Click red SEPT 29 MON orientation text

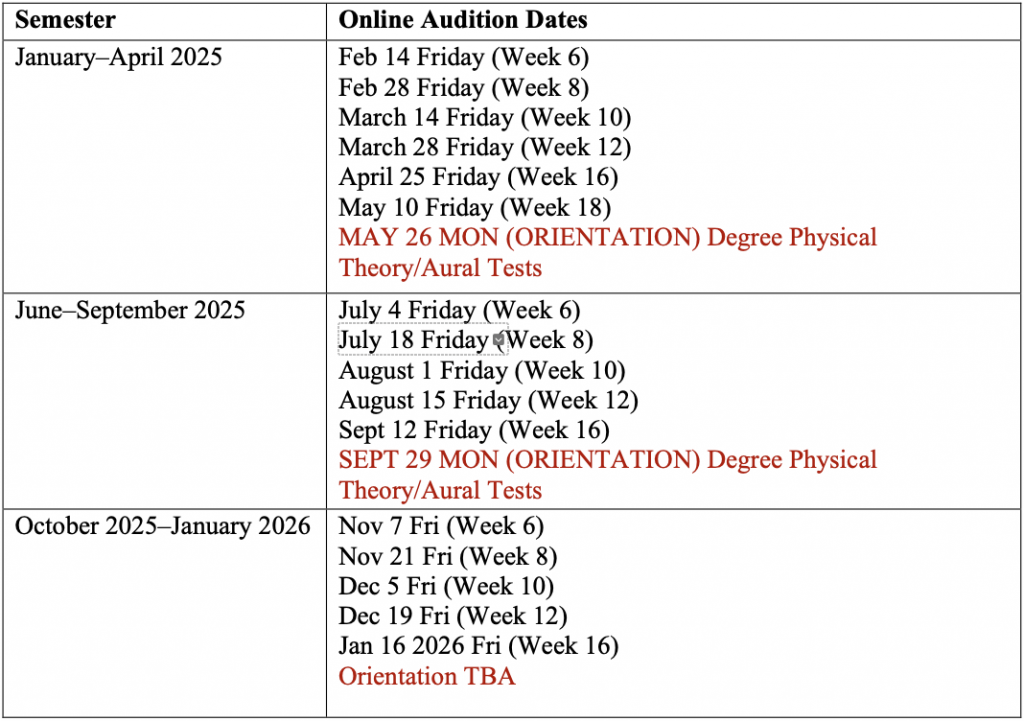(607, 475)
